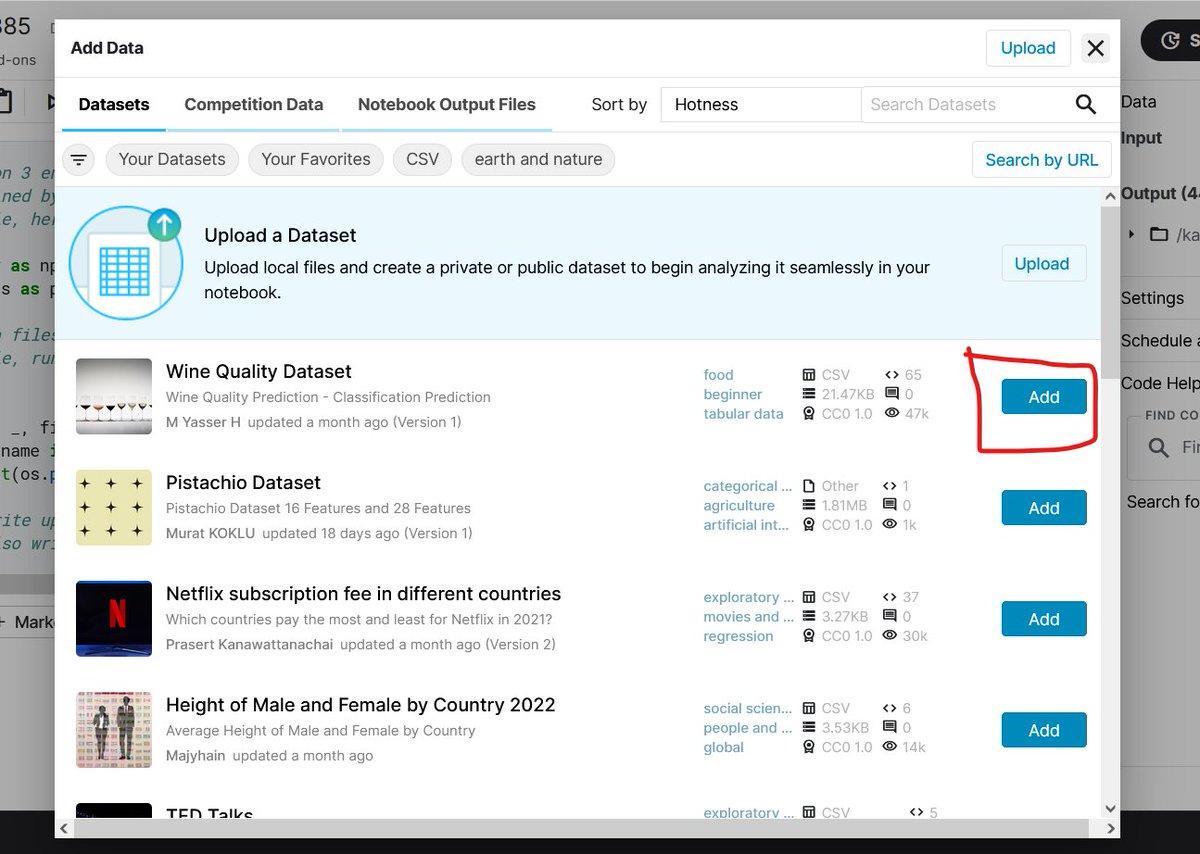Click the agriculture tag on Pistachio Dataset
This screenshot has width=1200, height=854.
click(739, 505)
